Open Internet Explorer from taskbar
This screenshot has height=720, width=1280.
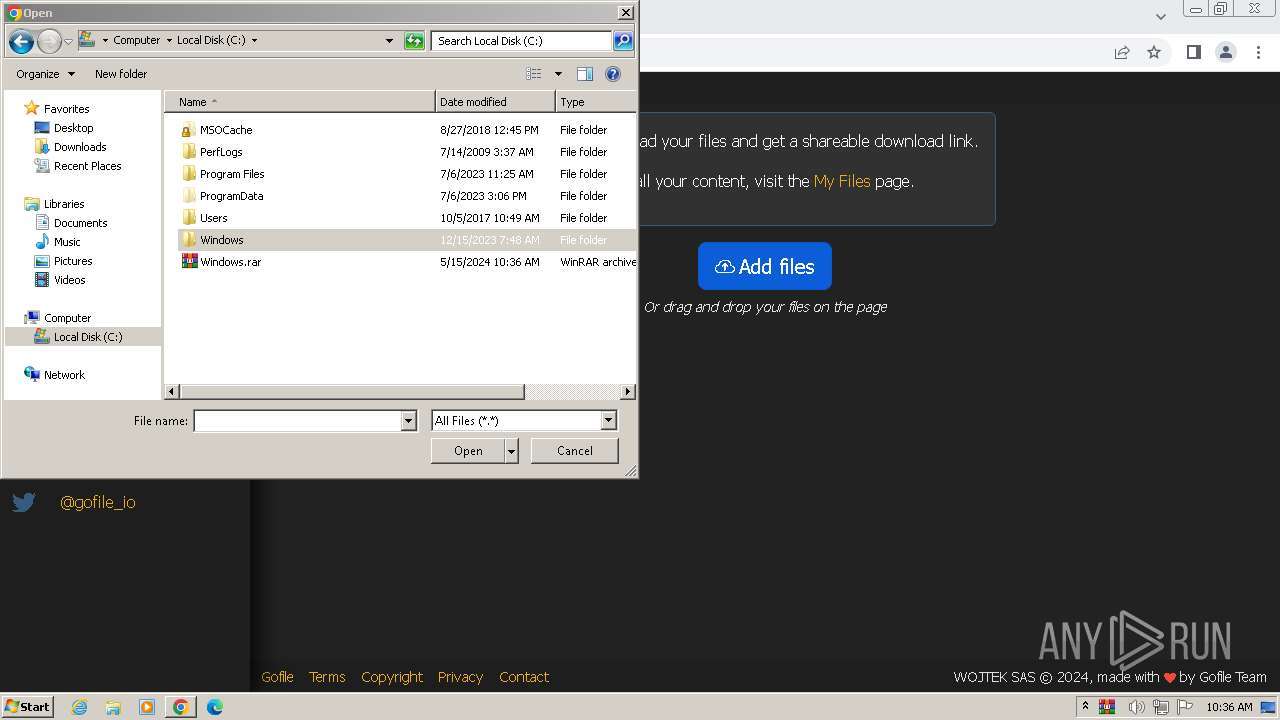pyautogui.click(x=80, y=707)
